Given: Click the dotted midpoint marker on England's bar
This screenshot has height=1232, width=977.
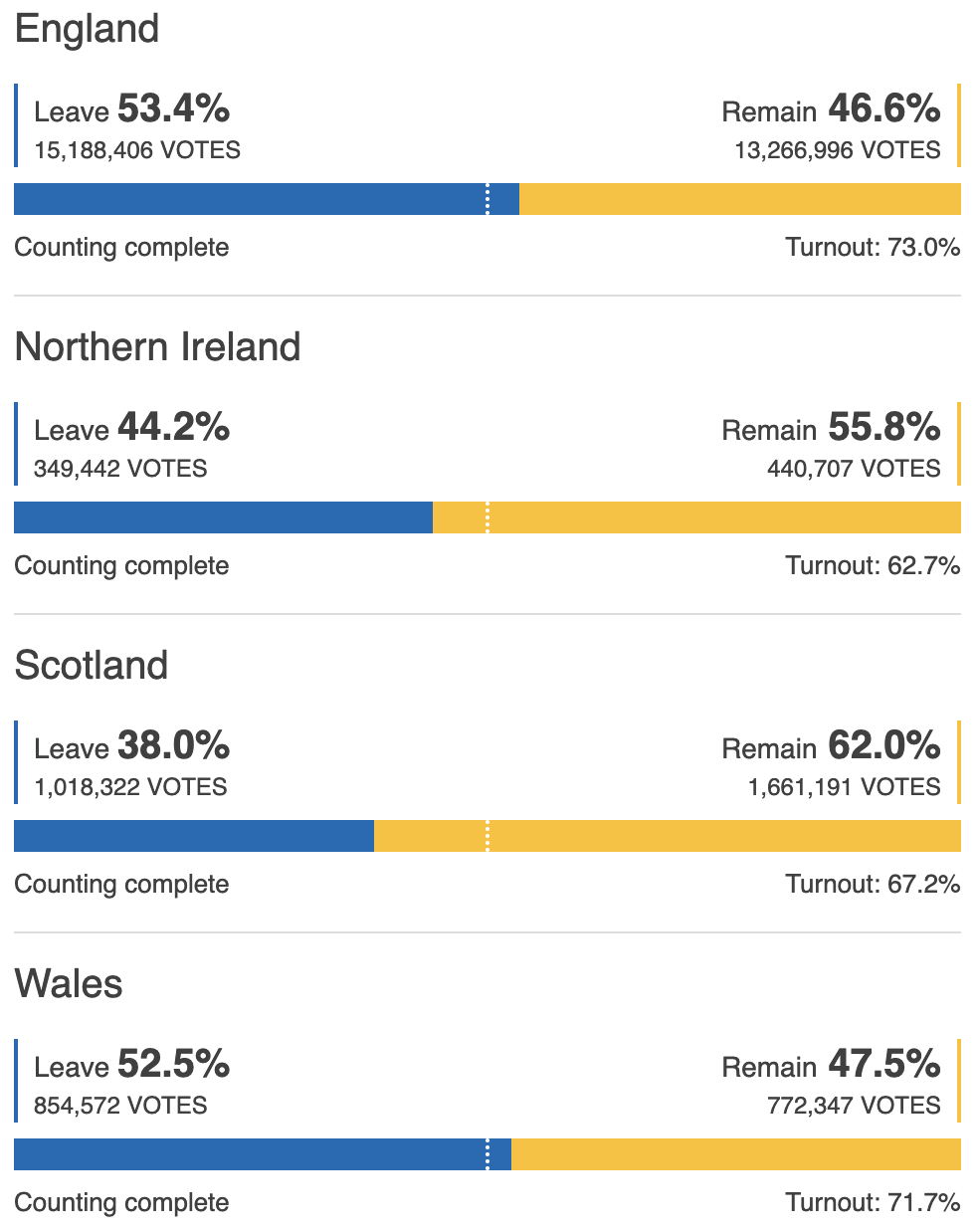Looking at the screenshot, I should tap(488, 199).
